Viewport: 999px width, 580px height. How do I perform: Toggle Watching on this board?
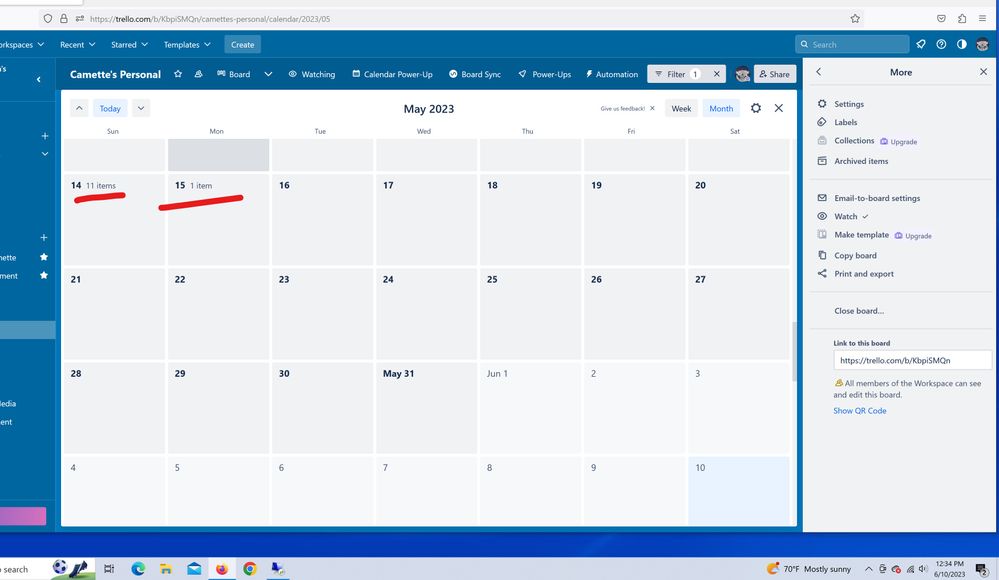pyautogui.click(x=312, y=74)
